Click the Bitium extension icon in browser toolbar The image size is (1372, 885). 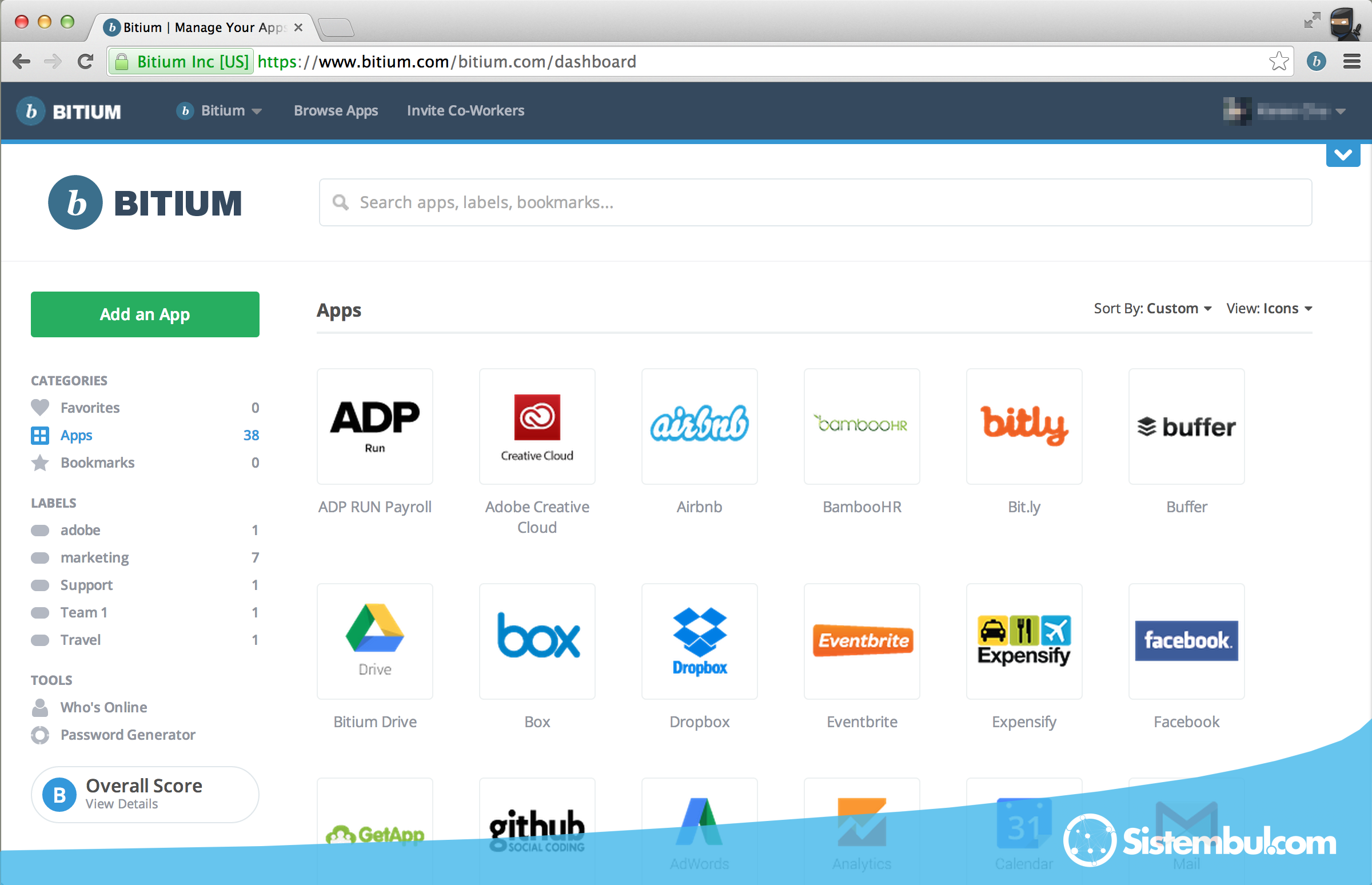(1317, 61)
